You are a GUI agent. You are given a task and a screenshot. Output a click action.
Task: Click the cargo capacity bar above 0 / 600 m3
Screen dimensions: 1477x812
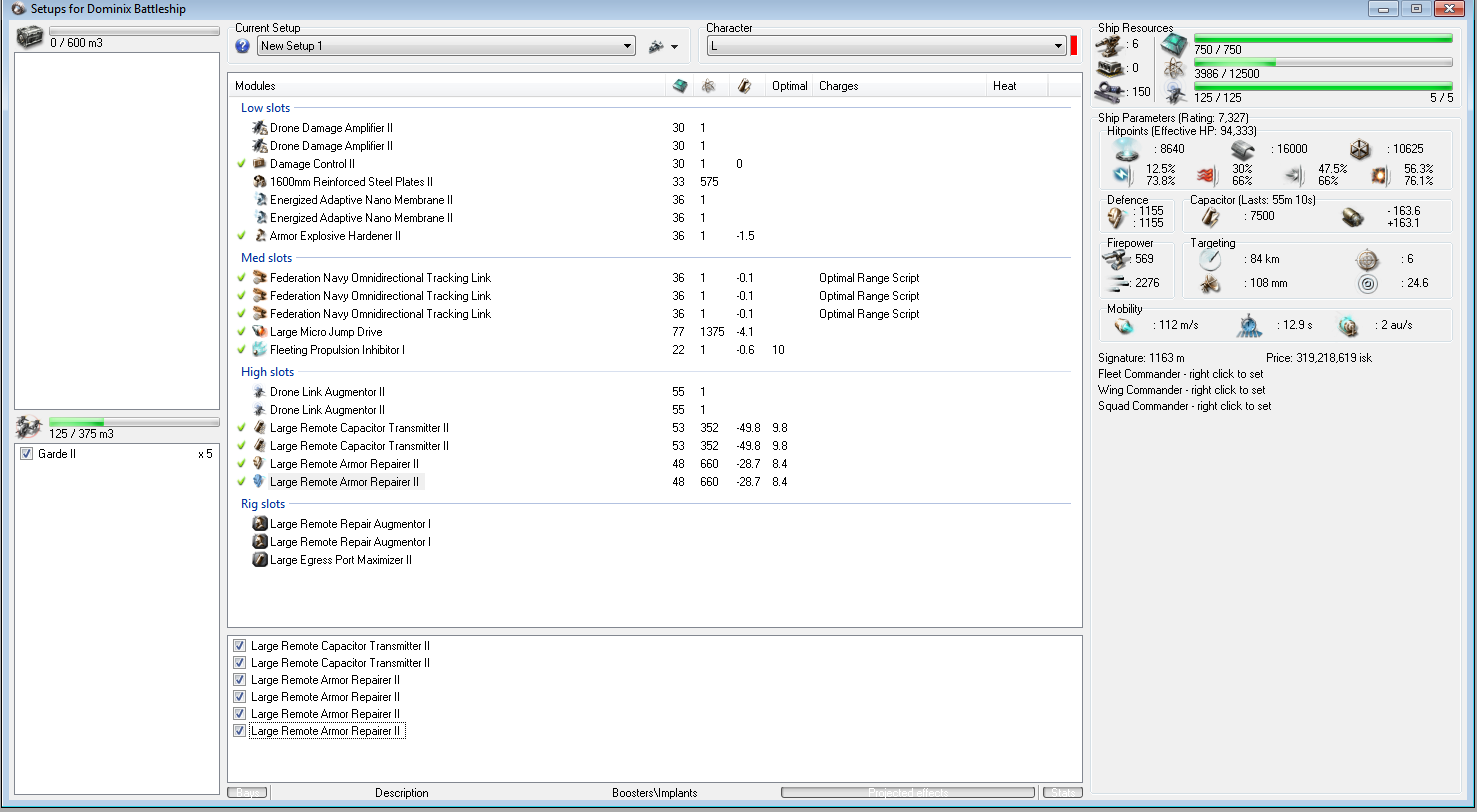(134, 31)
